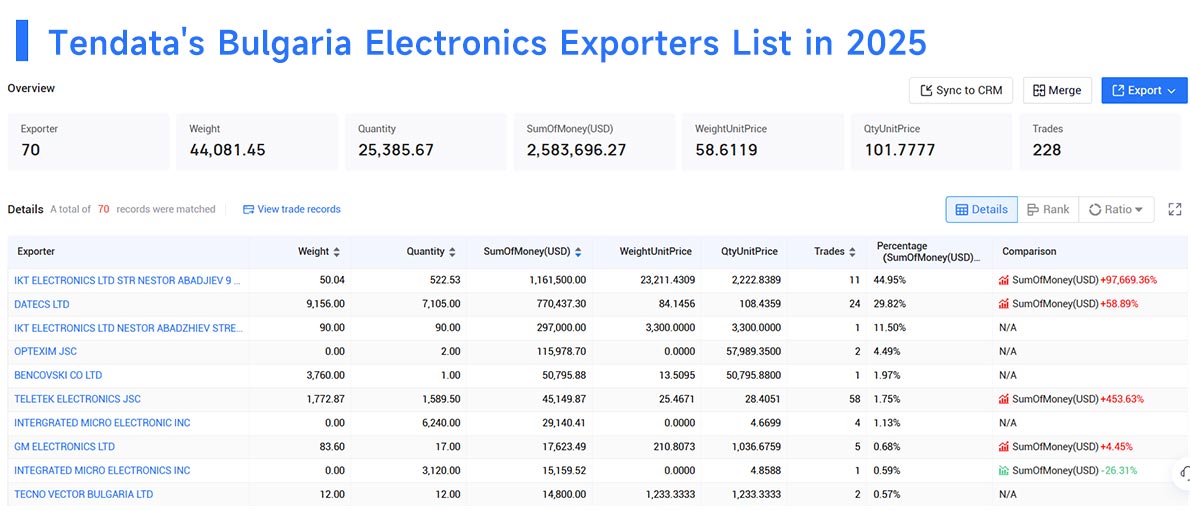1190x510 pixels.
Task: Open the Ratio dropdown view
Action: point(1116,209)
